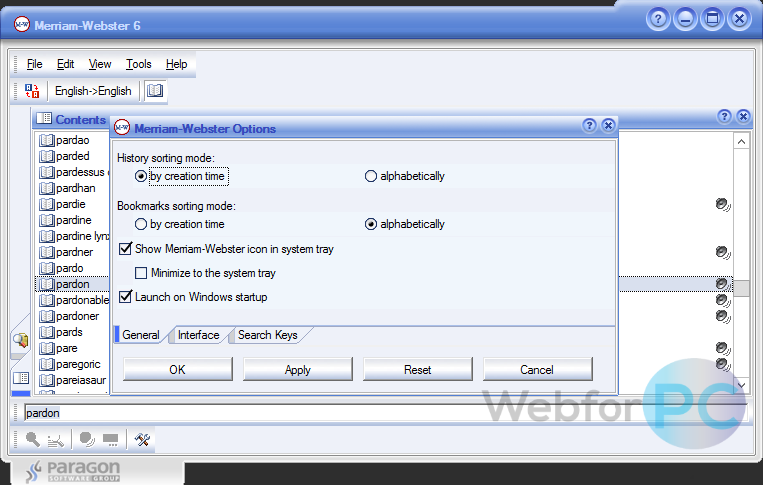Select the word pardoner in Contents list
Viewport: 763px width, 485px height.
pos(77,316)
